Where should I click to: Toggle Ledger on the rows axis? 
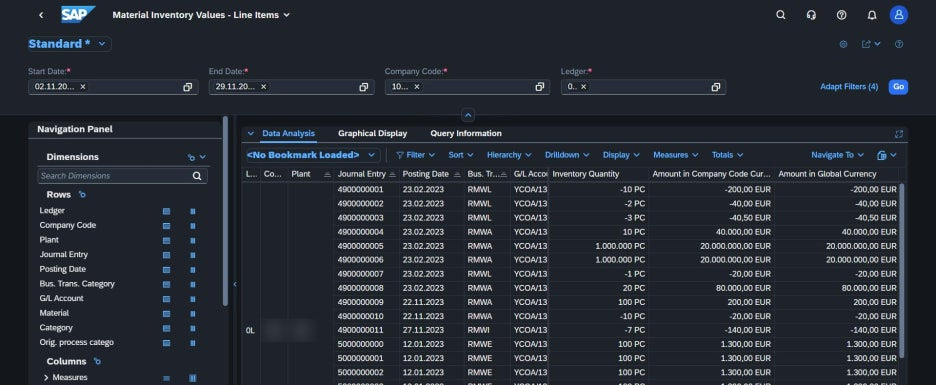pyautogui.click(x=167, y=211)
